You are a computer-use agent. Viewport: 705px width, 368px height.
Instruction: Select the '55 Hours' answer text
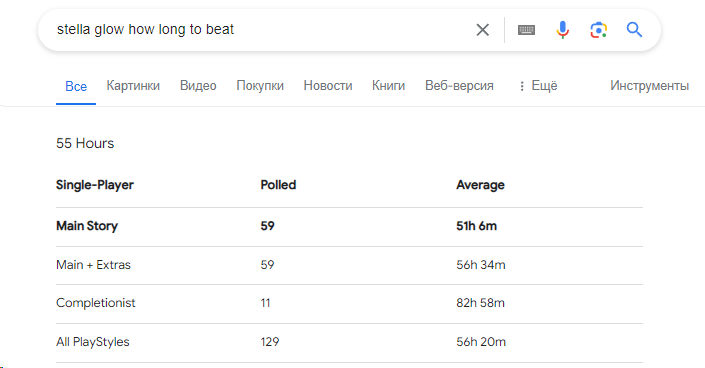[85, 143]
